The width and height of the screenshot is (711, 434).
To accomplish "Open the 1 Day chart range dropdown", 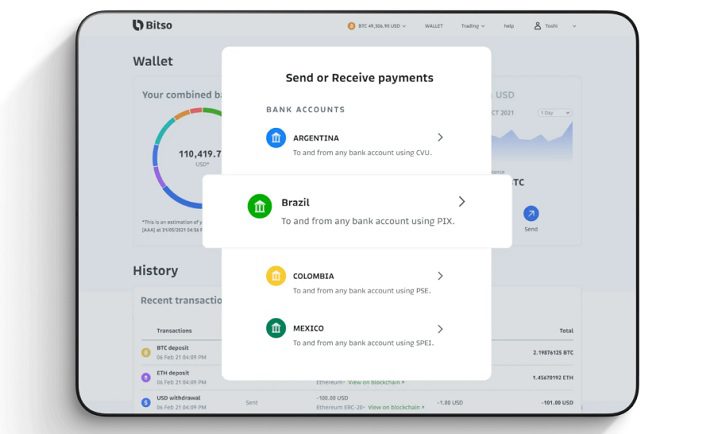I will click(x=554, y=113).
